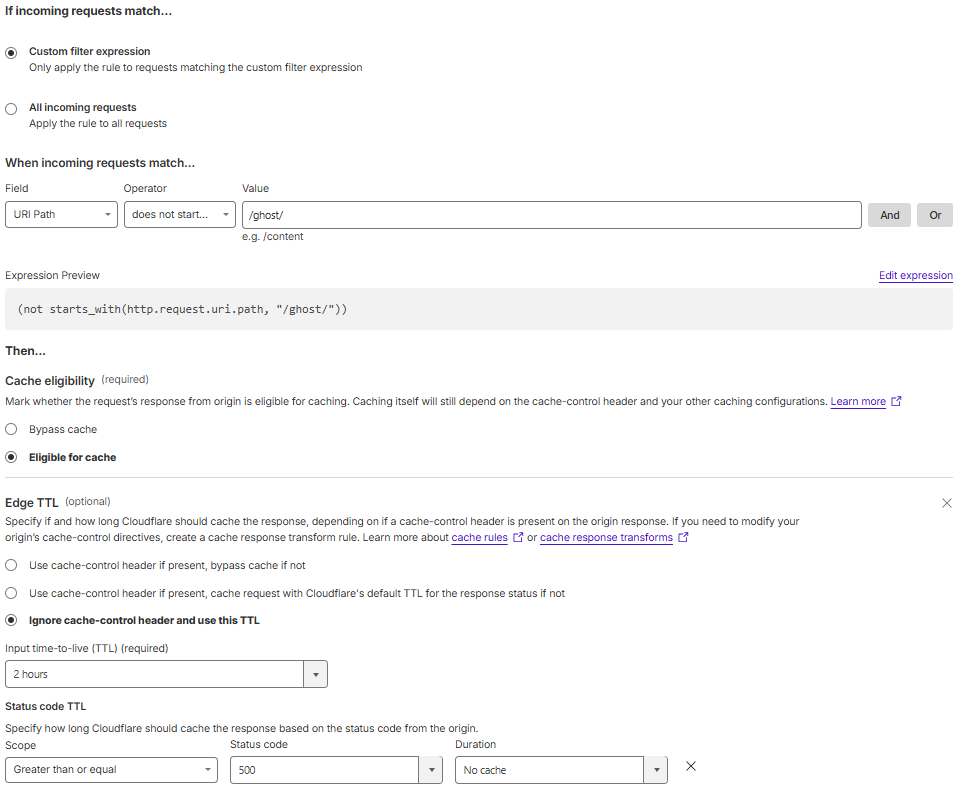
Task: Click external link icon after cache response transforms
Action: 684,538
